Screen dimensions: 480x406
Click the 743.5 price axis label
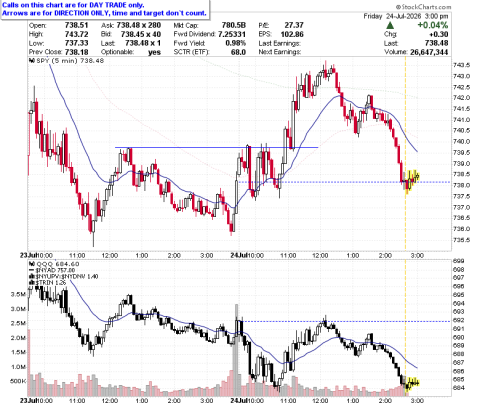click(x=461, y=65)
